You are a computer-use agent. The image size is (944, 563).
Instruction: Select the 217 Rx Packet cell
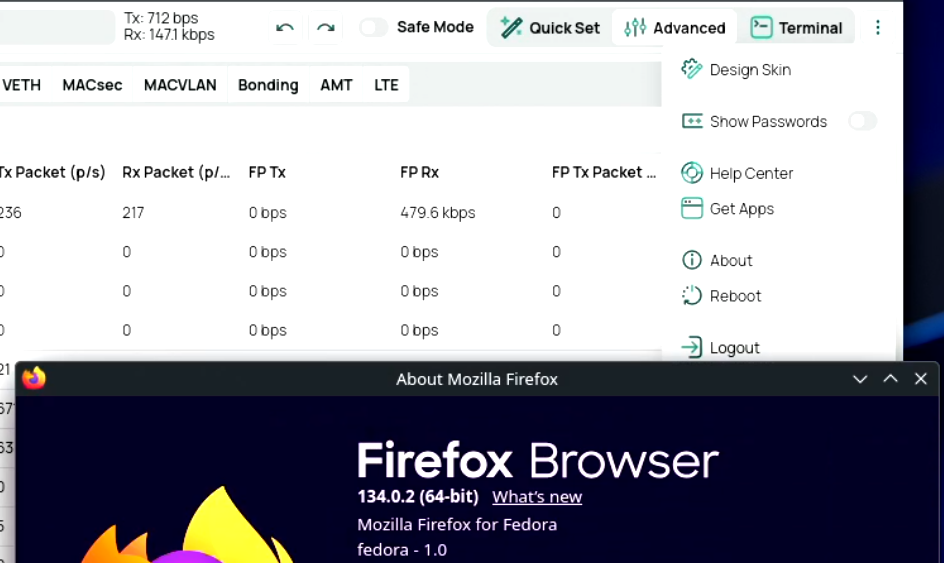pyautogui.click(x=133, y=213)
